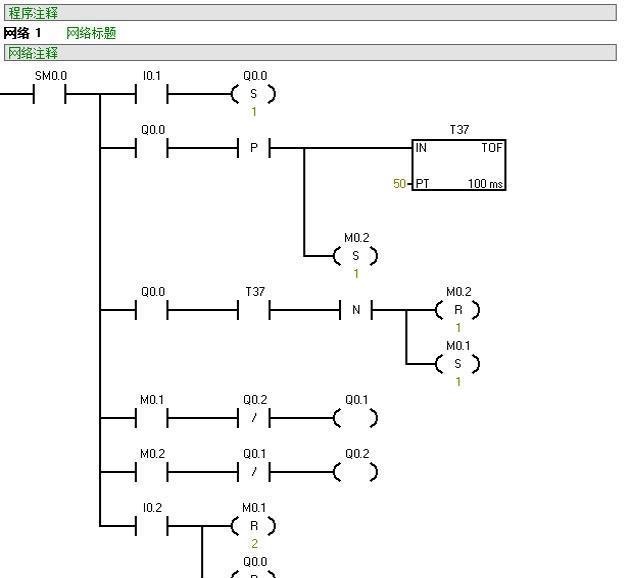Click the Q0.0 set coil after I0.1

click(254, 94)
